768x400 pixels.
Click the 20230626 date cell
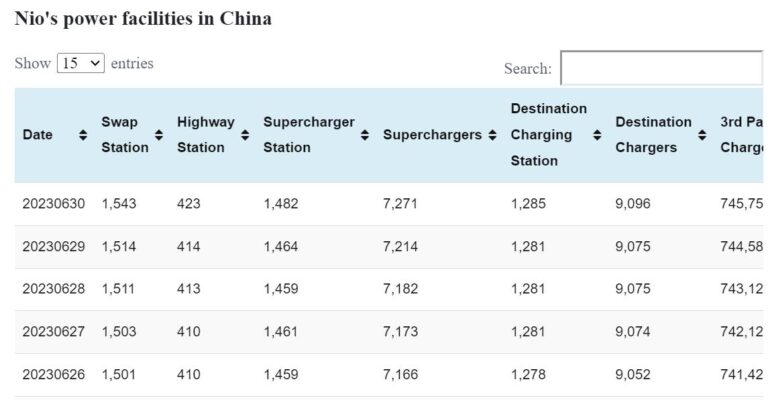point(54,375)
